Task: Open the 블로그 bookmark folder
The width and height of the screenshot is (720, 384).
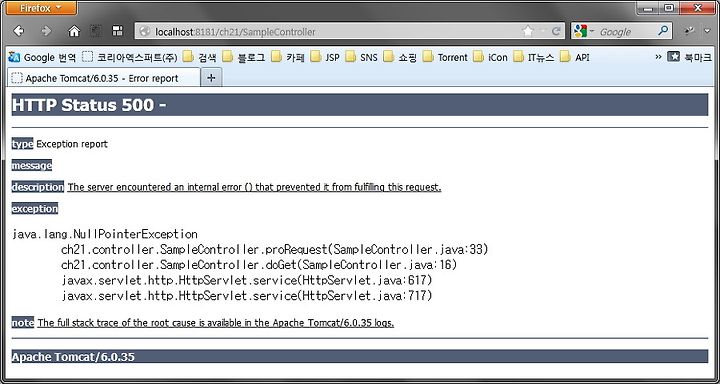Action: click(x=243, y=57)
